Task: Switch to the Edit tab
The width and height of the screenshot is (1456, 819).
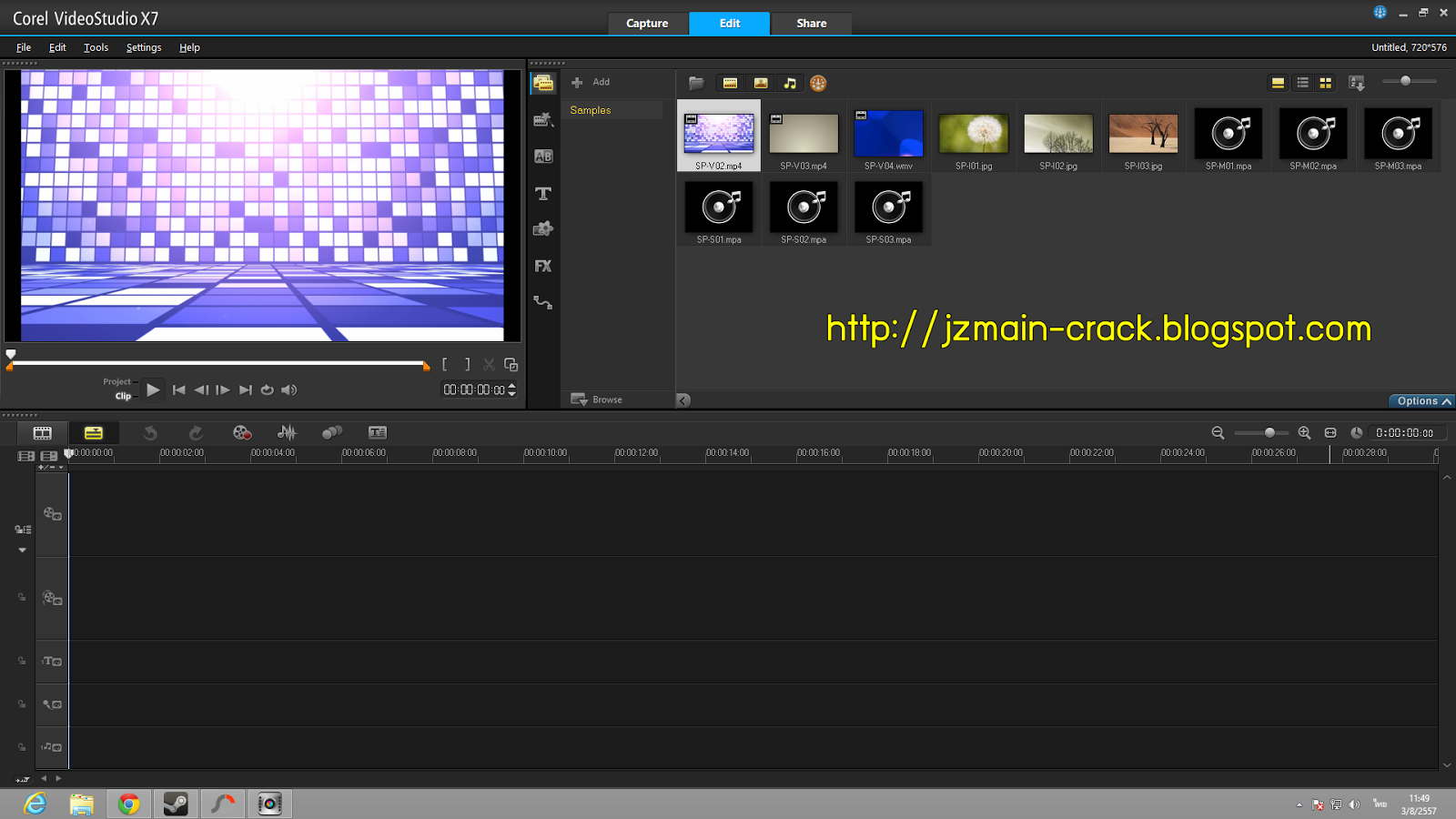Action: coord(730,24)
